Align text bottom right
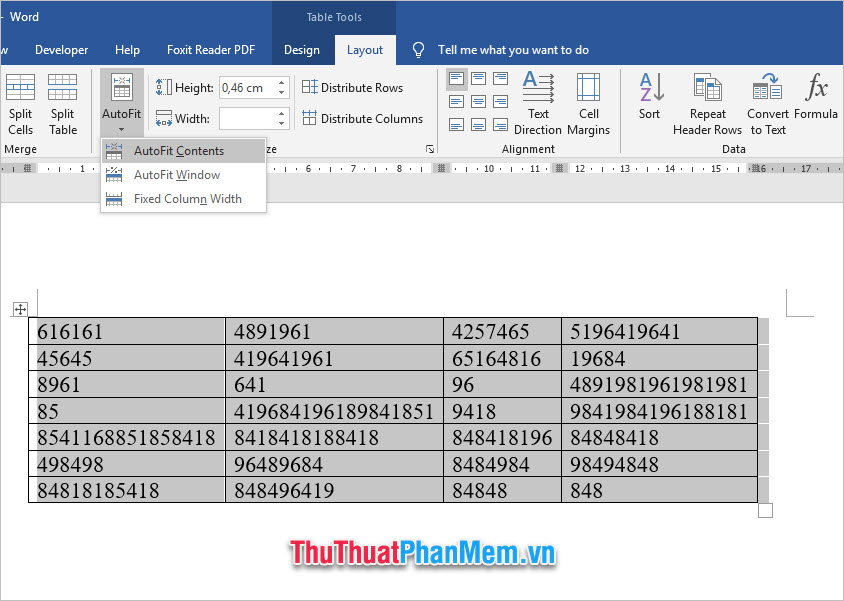Image resolution: width=844 pixels, height=601 pixels. [x=501, y=125]
